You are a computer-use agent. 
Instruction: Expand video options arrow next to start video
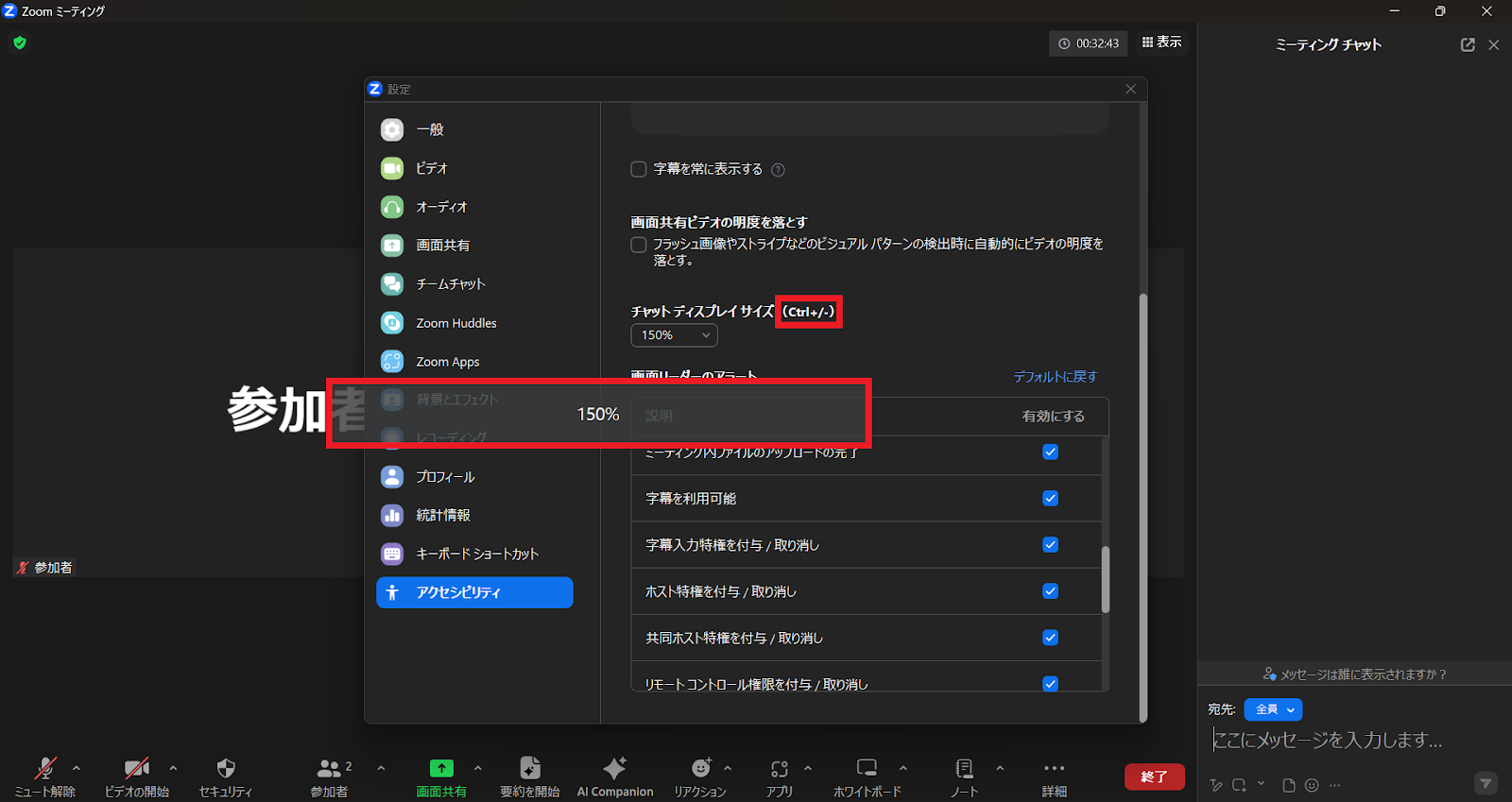coord(173,768)
